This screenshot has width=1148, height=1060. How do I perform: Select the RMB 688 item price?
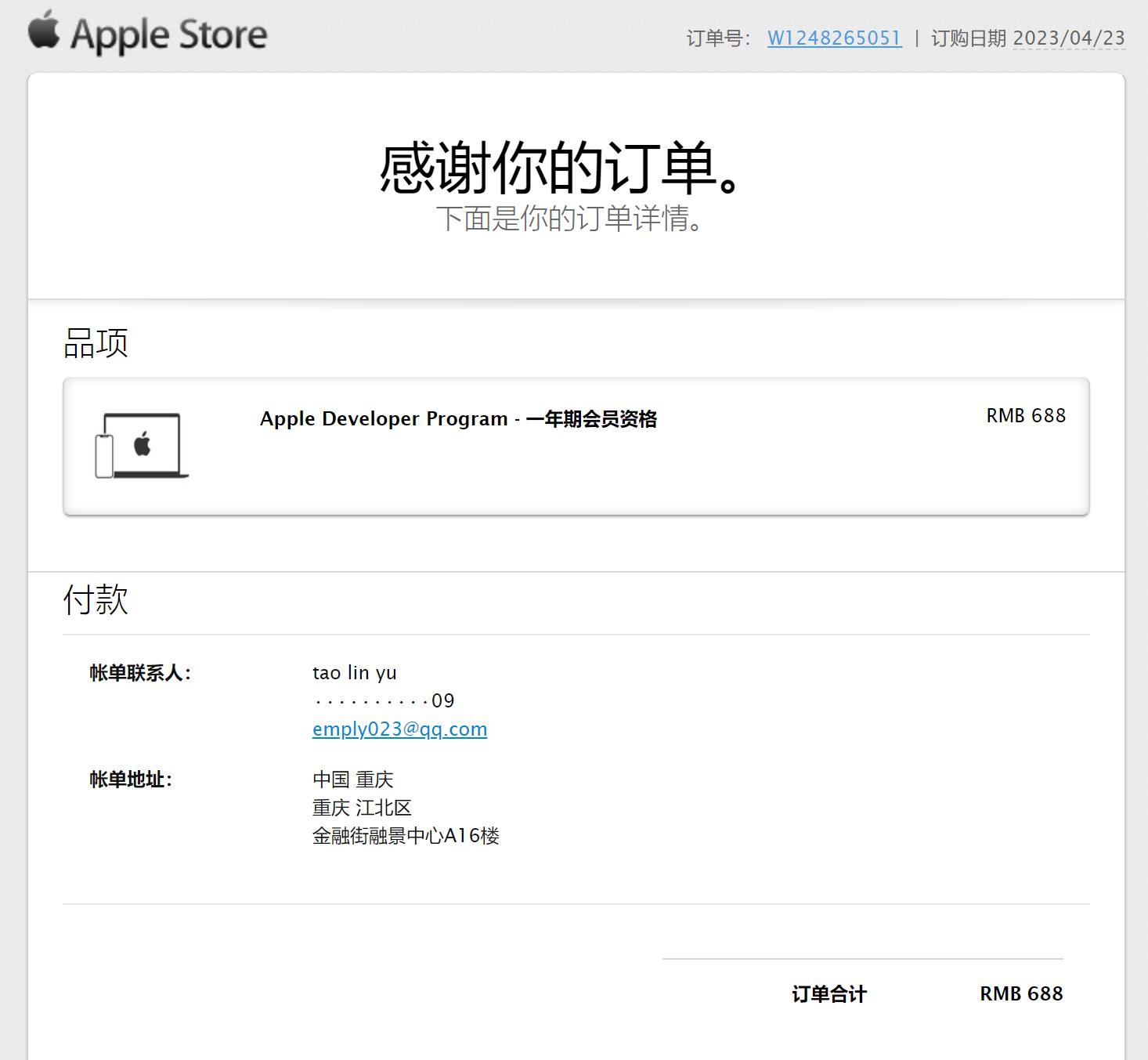coord(1025,416)
